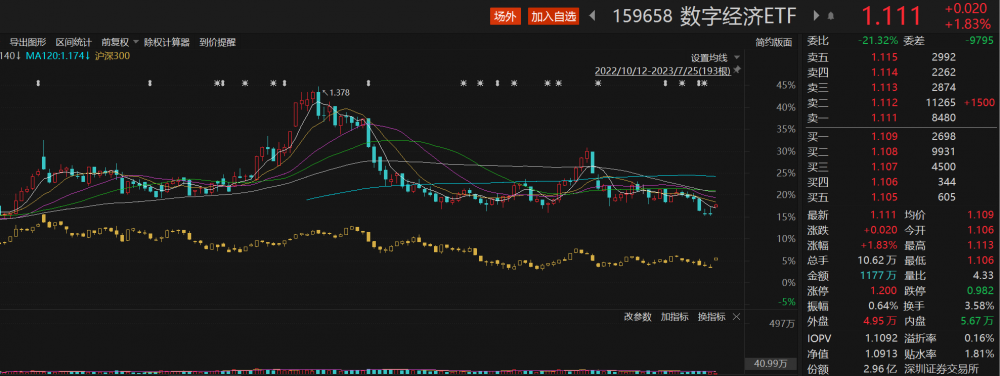Select the 卖四 row priced 1.114
Screen dimensions: 1000x376
point(899,72)
